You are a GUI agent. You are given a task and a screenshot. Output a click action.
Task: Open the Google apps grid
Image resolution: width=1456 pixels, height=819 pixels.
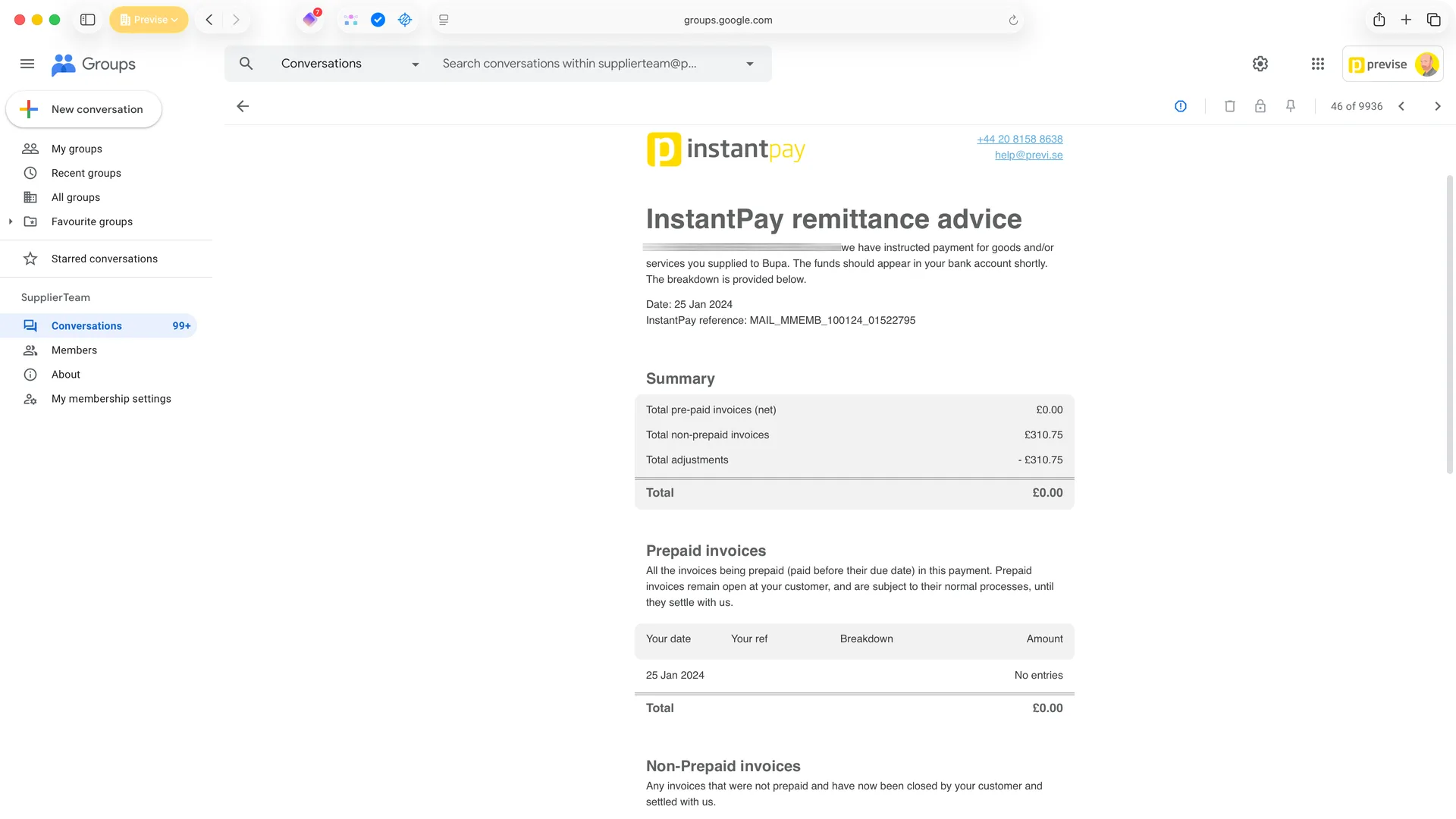tap(1318, 64)
